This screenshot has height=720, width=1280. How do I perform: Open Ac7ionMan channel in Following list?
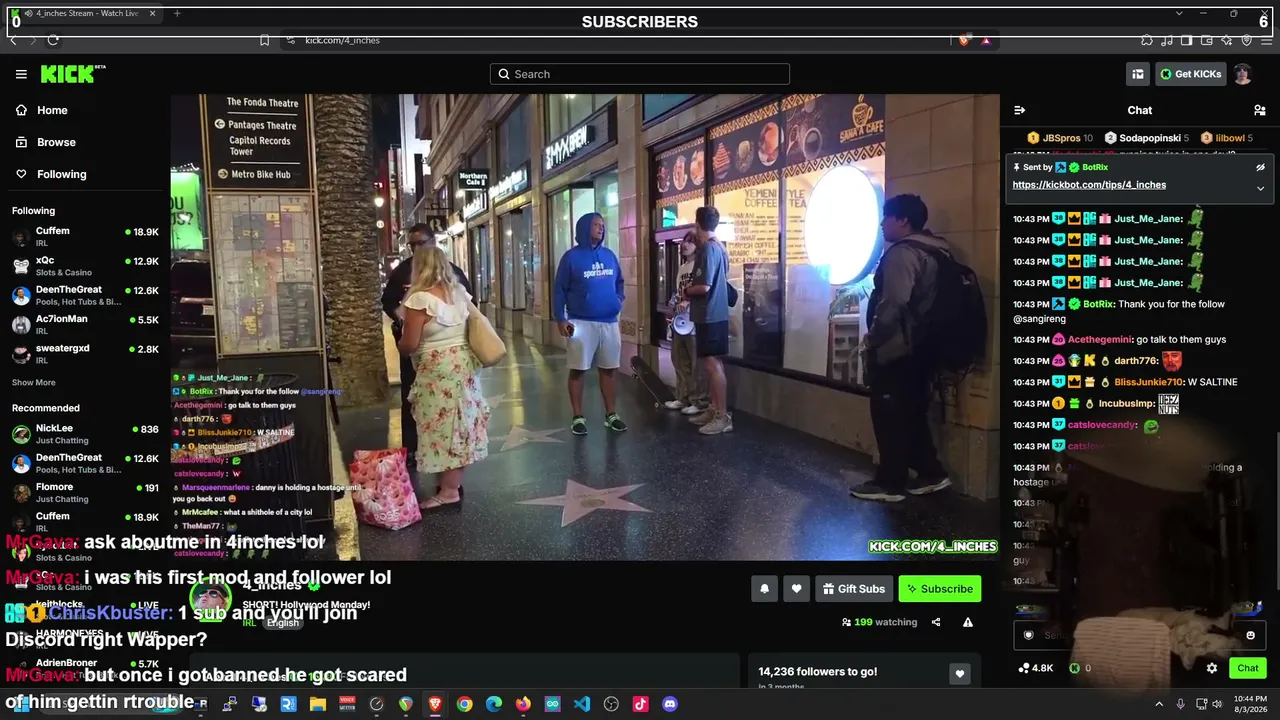(85, 324)
